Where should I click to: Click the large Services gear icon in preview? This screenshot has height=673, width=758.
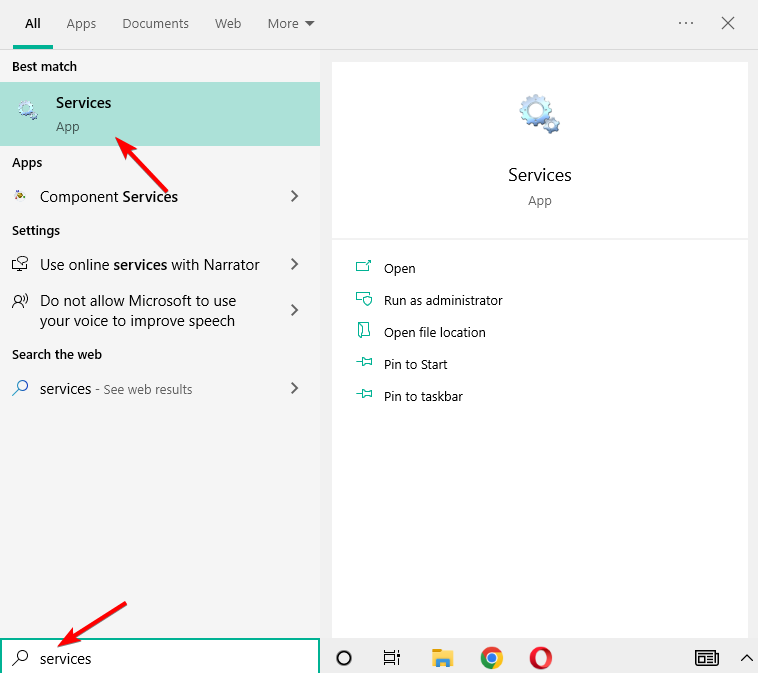pyautogui.click(x=539, y=114)
